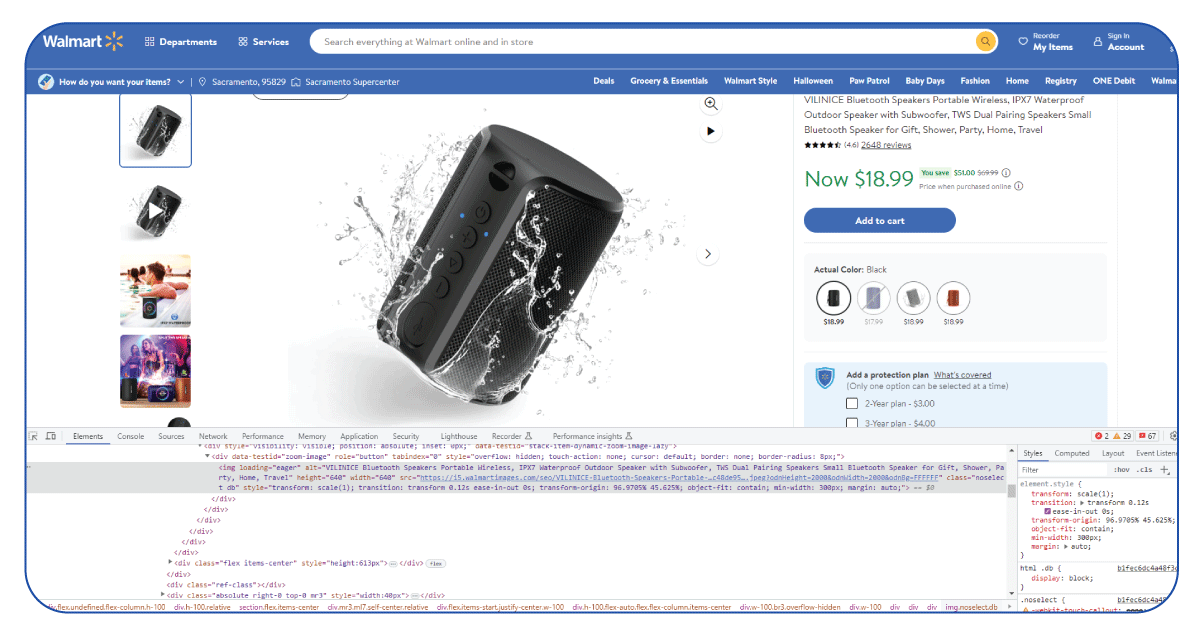The width and height of the screenshot is (1203, 634).
Task: Select the video thumbnail with play button
Action: point(155,211)
